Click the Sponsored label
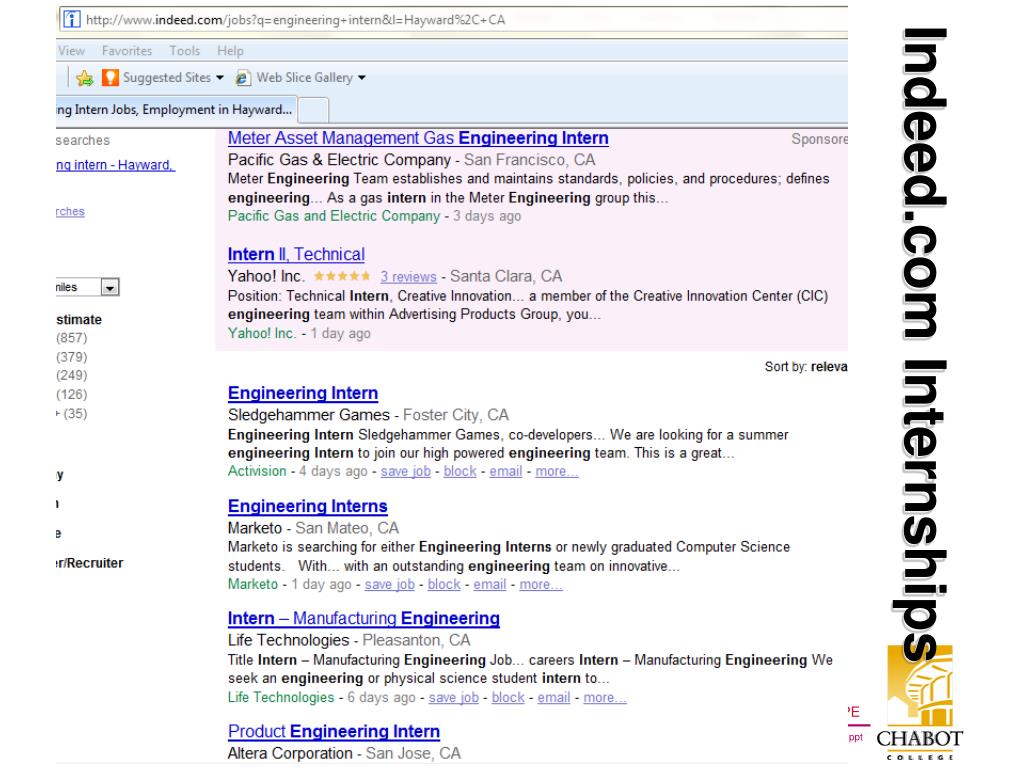1024x768 pixels. 820,139
